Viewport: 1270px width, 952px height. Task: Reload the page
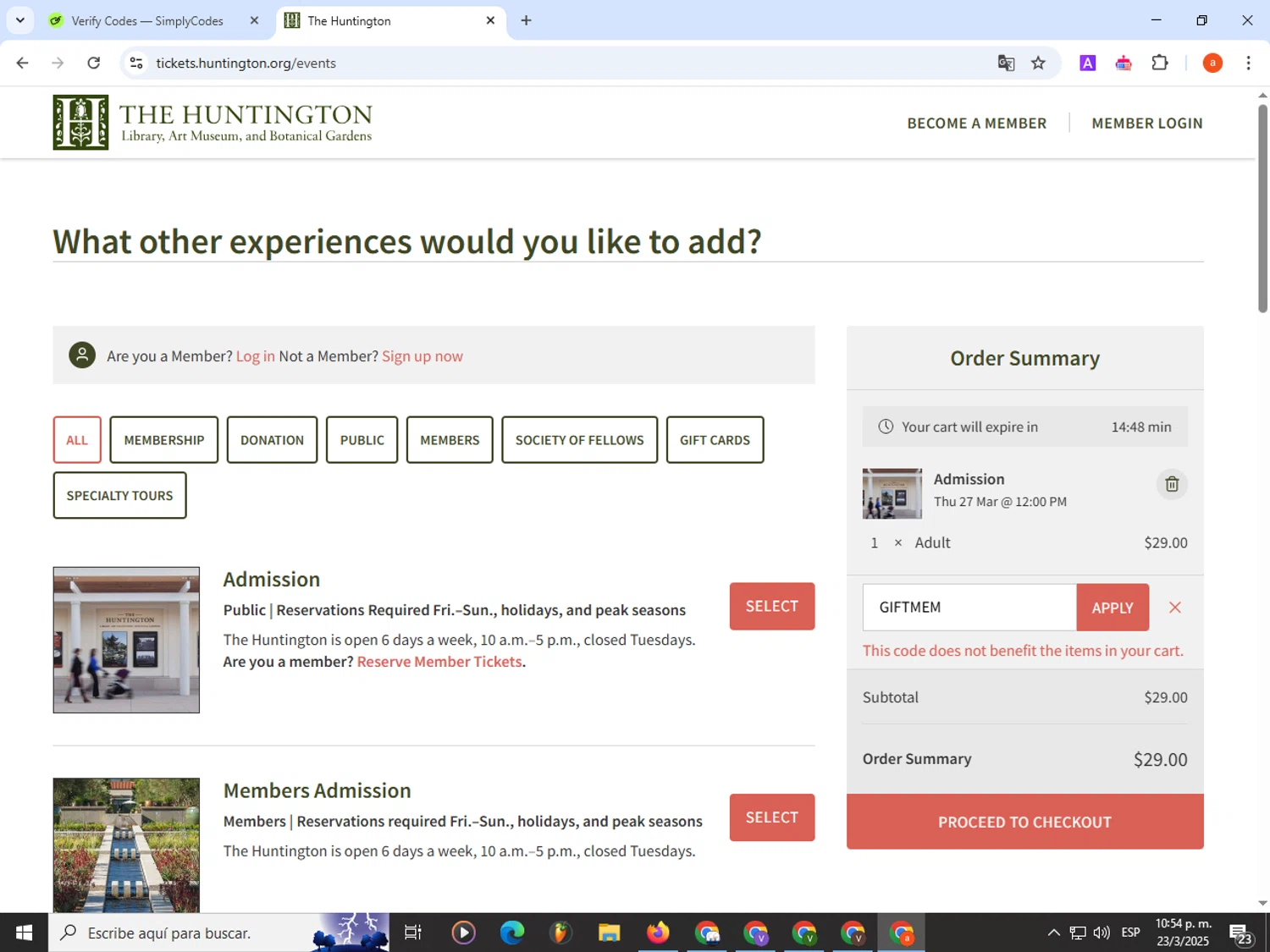[x=94, y=63]
